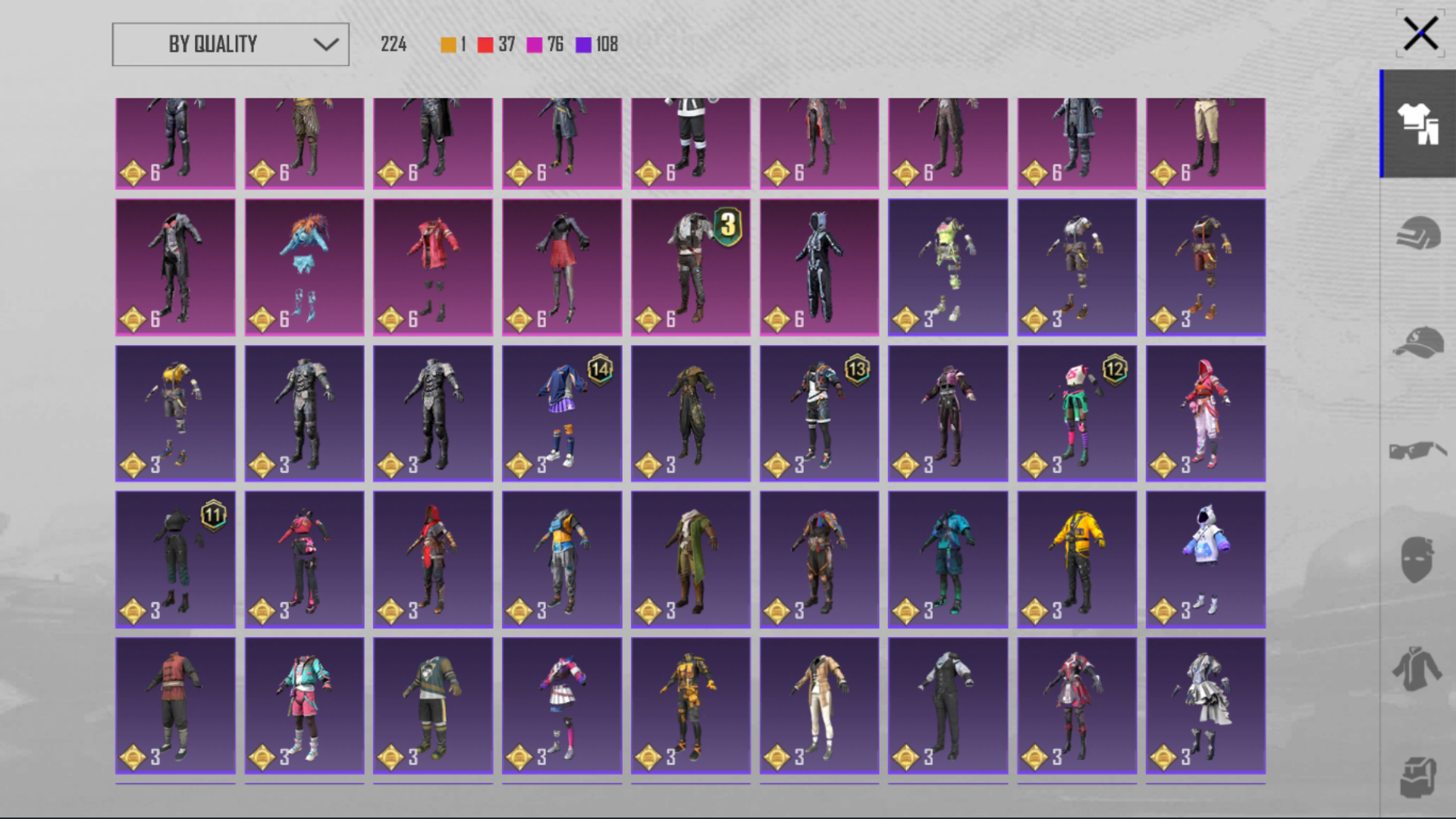Select the outfit with badge 12

(1077, 413)
